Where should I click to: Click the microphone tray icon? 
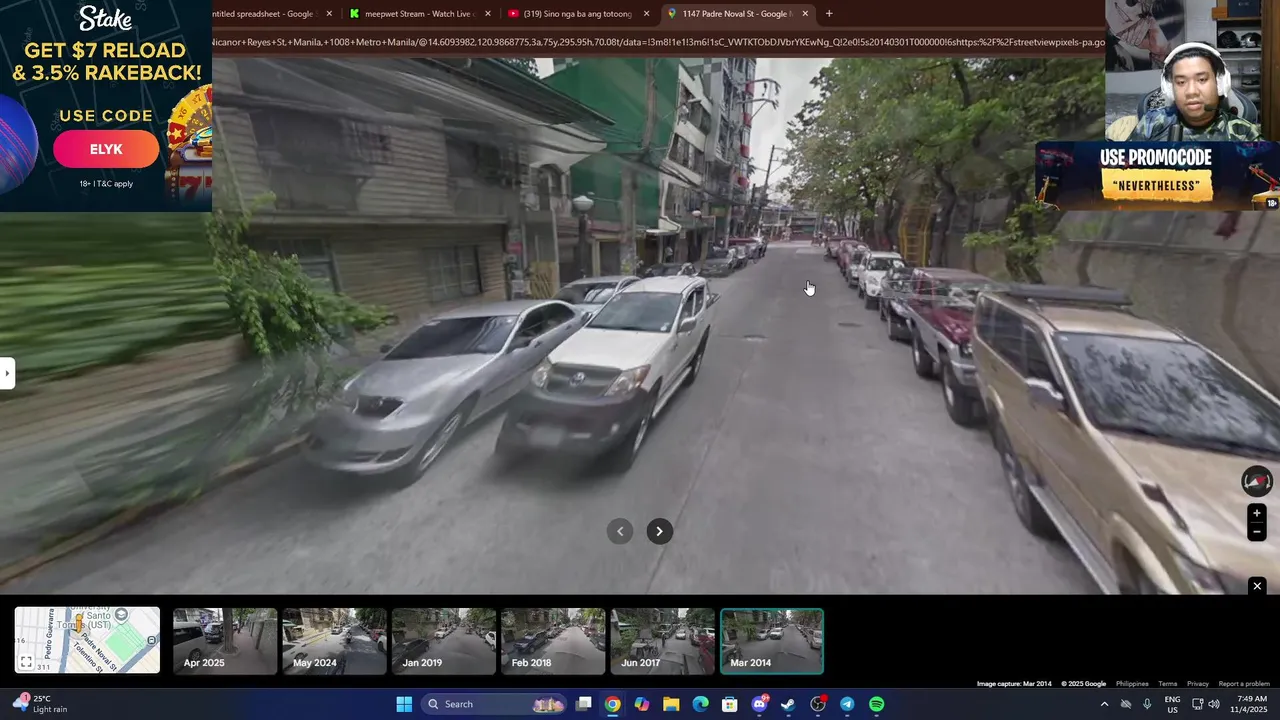tap(1147, 704)
